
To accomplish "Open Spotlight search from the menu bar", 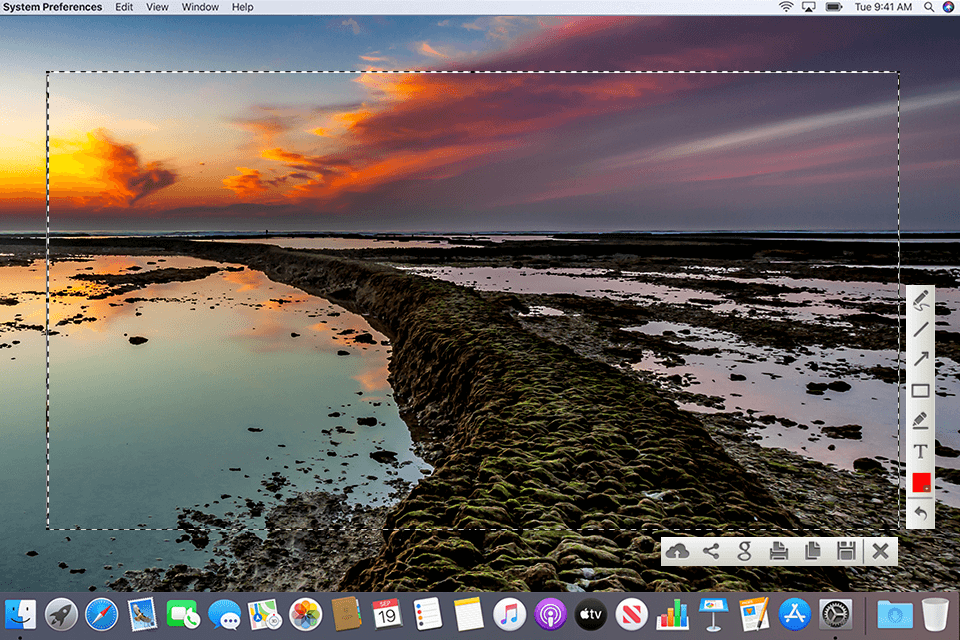I will (x=930, y=7).
